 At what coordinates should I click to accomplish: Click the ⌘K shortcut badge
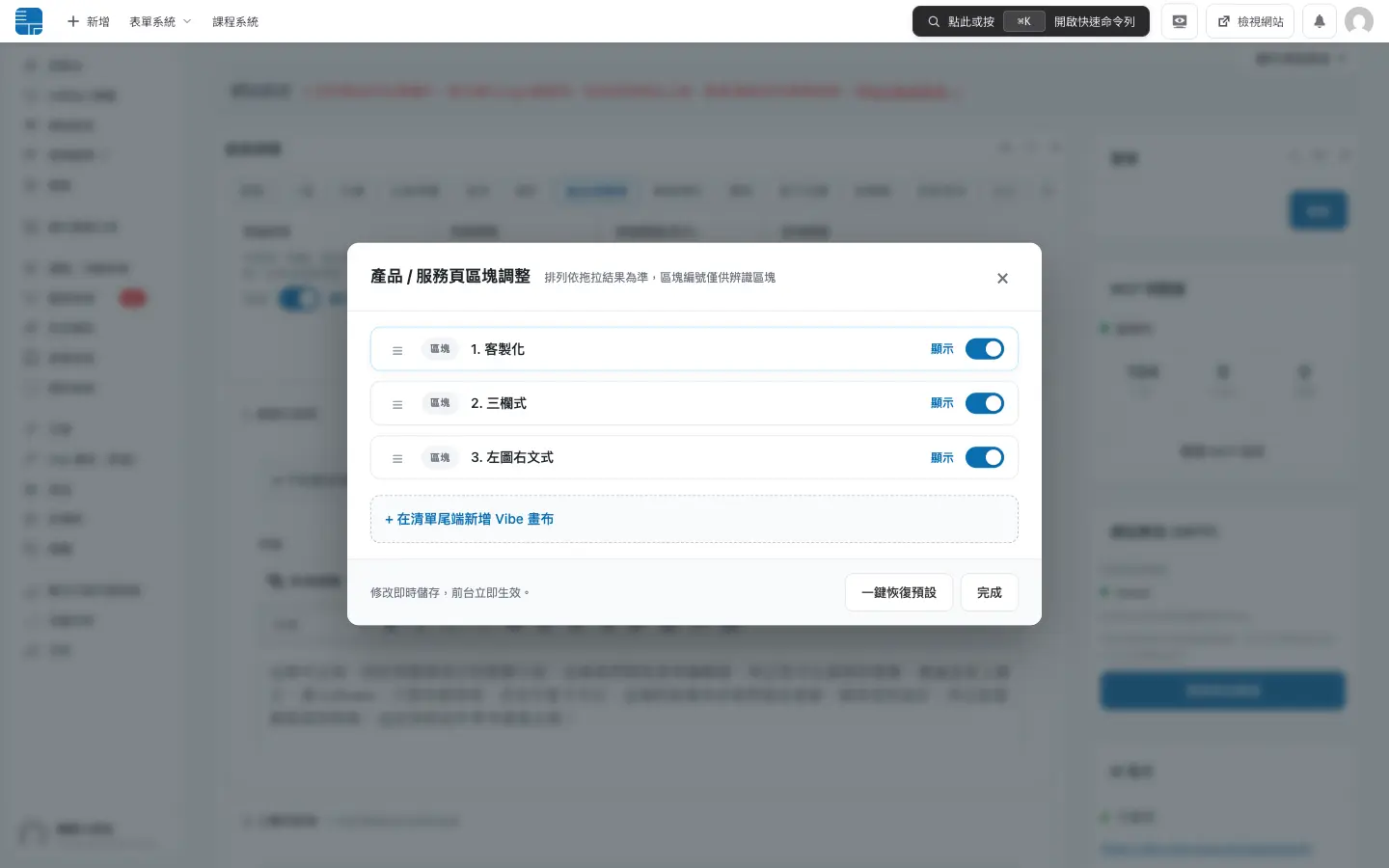1024,21
